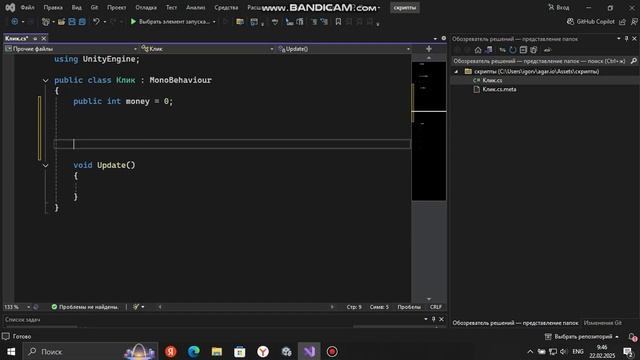Open the Yandex app from the taskbar

(171, 351)
